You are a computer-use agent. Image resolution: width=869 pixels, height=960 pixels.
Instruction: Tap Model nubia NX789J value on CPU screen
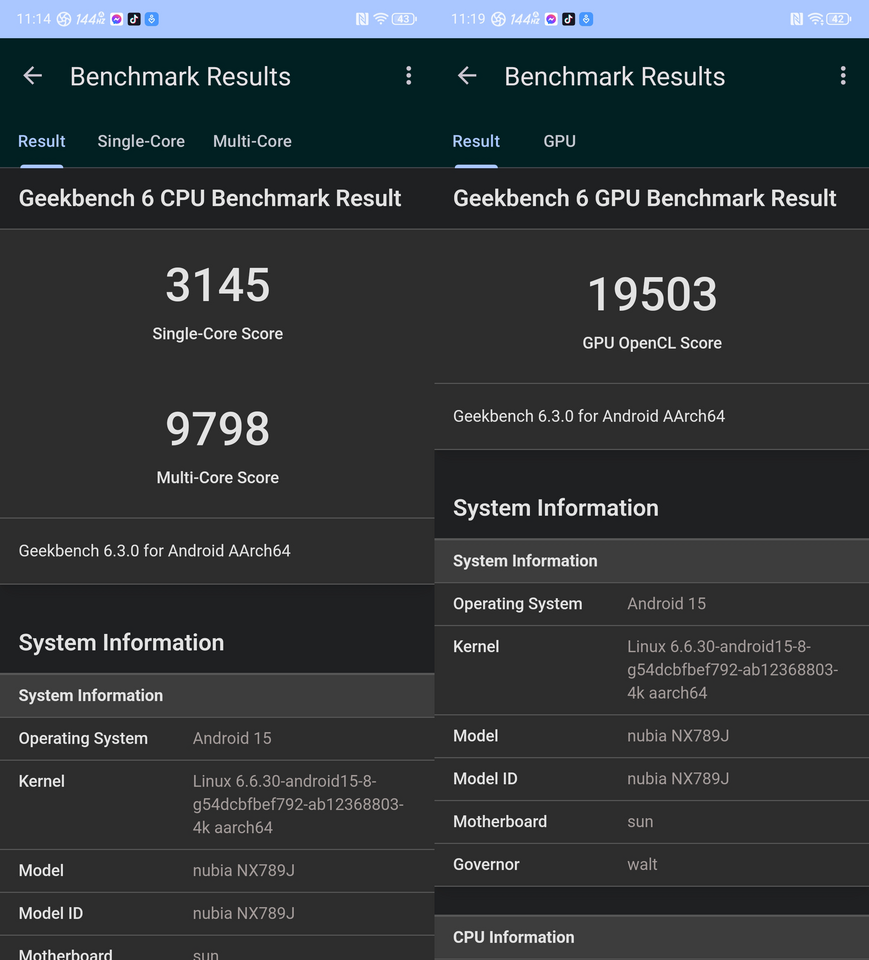click(x=244, y=871)
